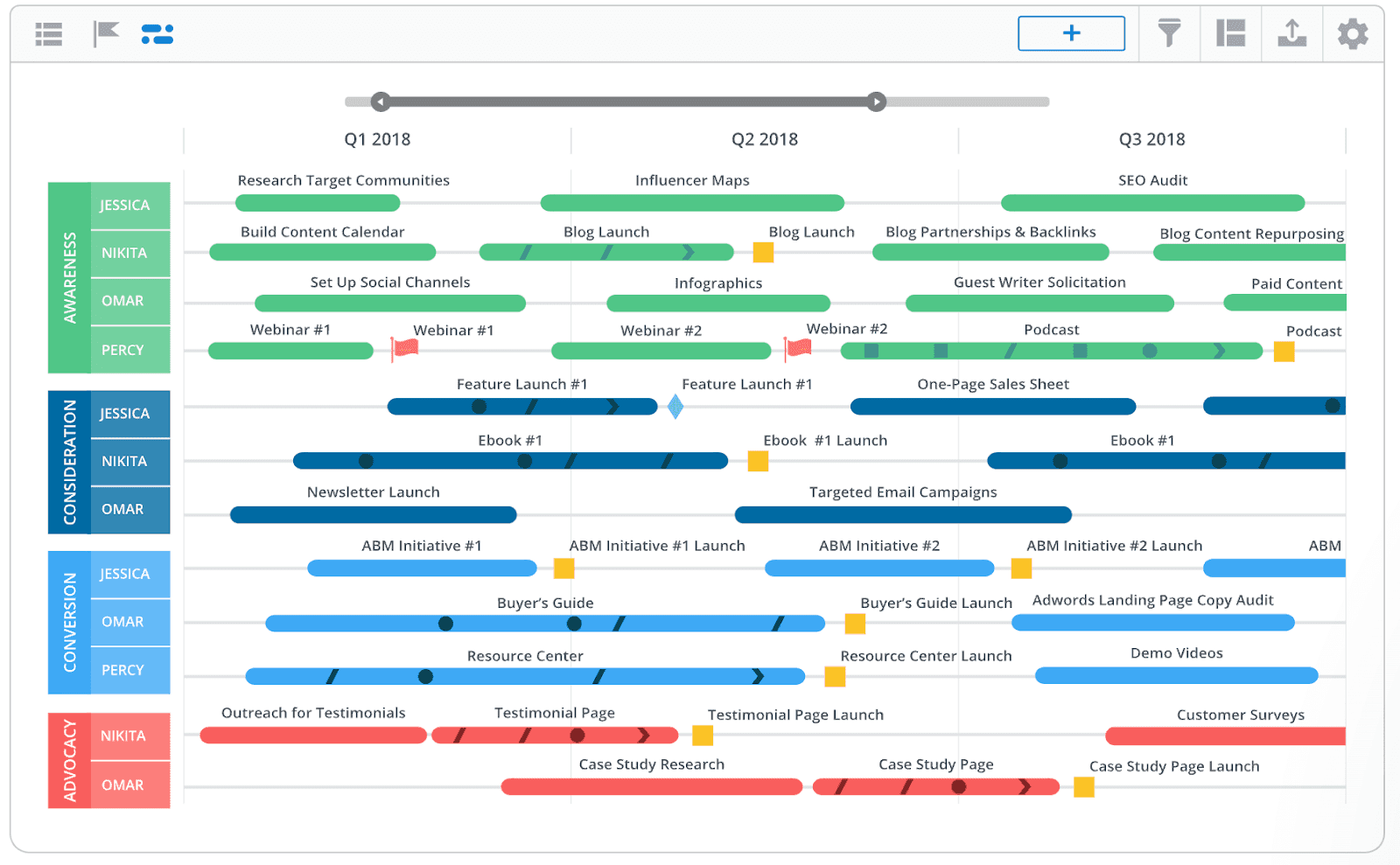Select the Feature Launch #1 diamond milestone

pos(675,406)
